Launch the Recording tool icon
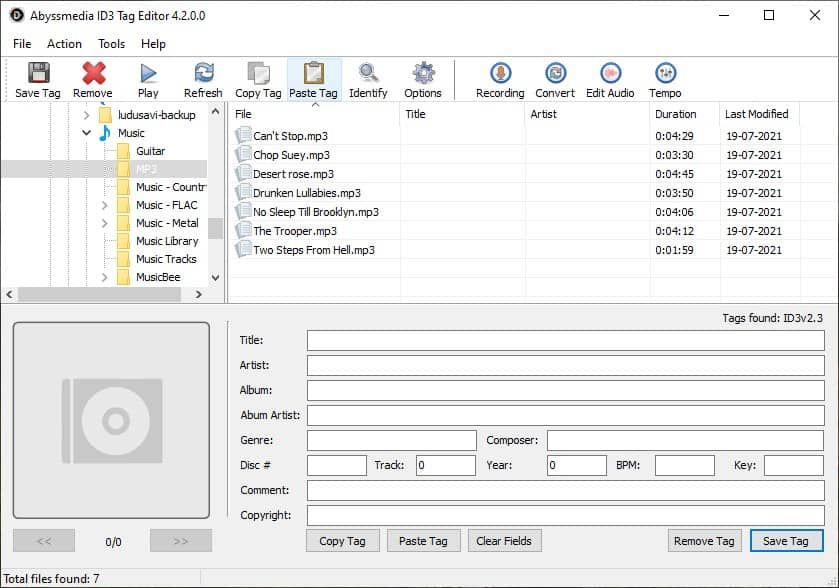The width and height of the screenshot is (839, 588). [x=500, y=73]
